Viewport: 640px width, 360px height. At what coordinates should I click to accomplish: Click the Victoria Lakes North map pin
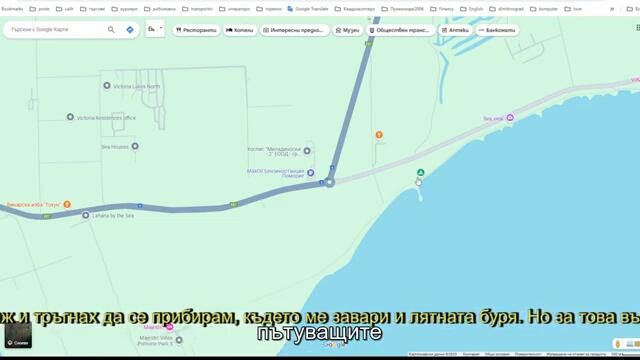[107, 86]
